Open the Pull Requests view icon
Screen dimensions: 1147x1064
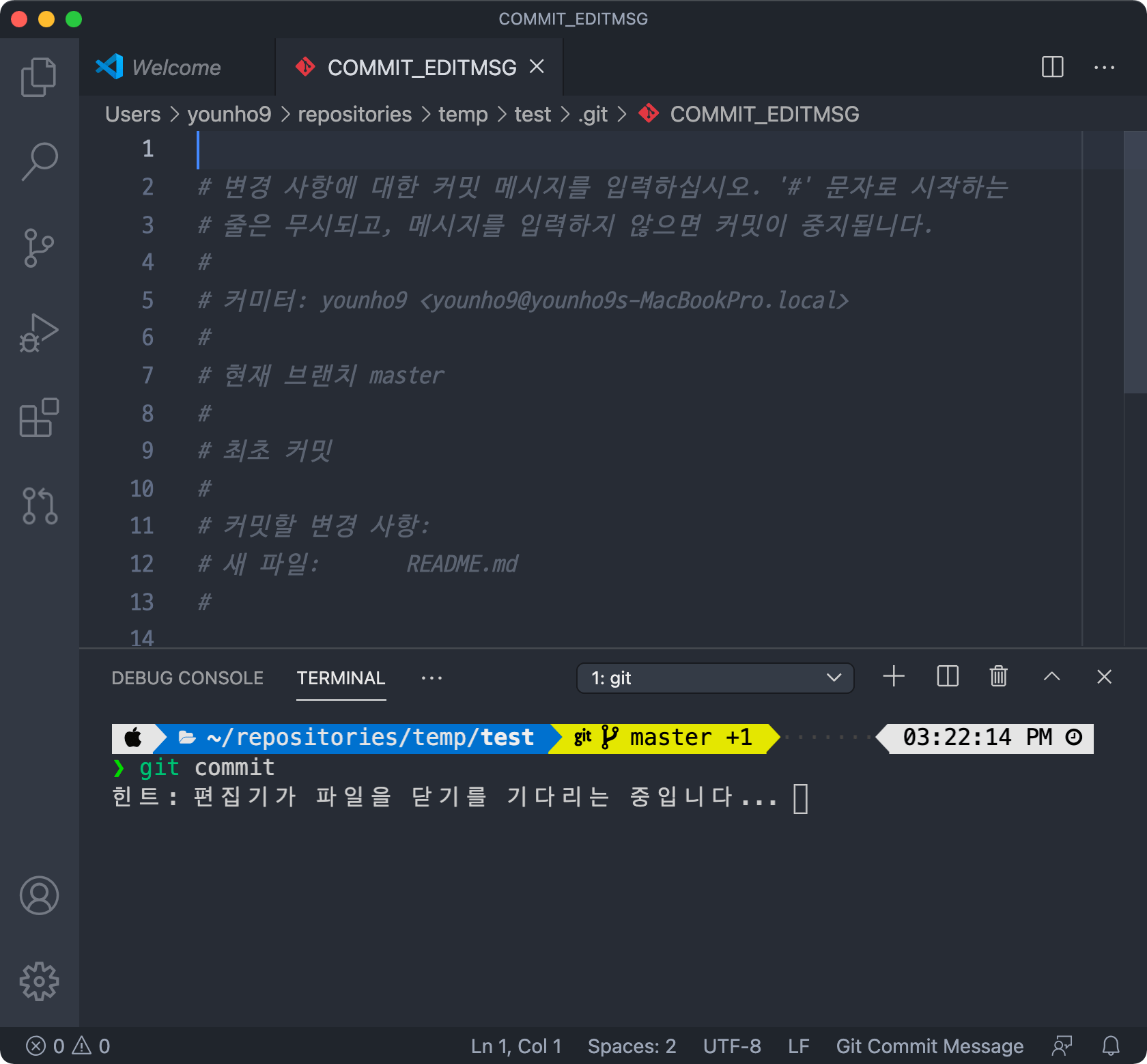click(39, 506)
